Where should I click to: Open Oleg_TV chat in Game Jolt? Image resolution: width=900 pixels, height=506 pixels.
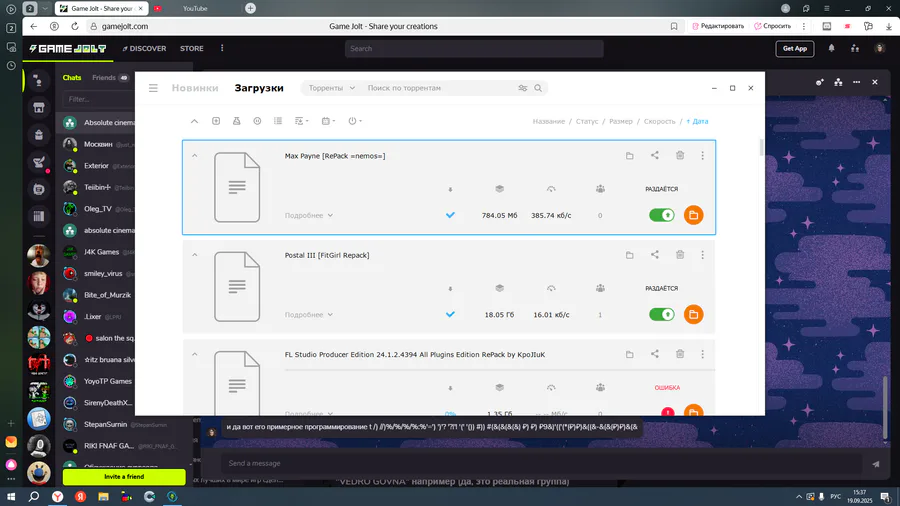(x=98, y=209)
